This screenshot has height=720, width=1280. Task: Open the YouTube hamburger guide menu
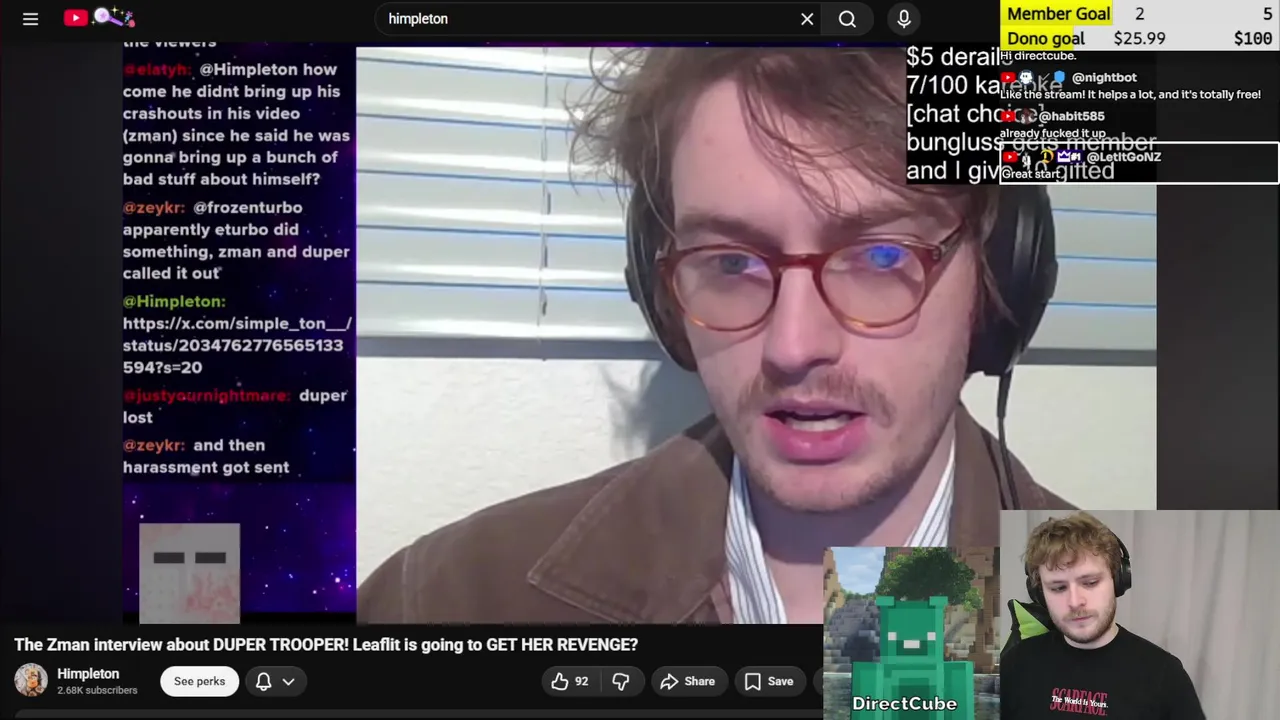point(30,18)
